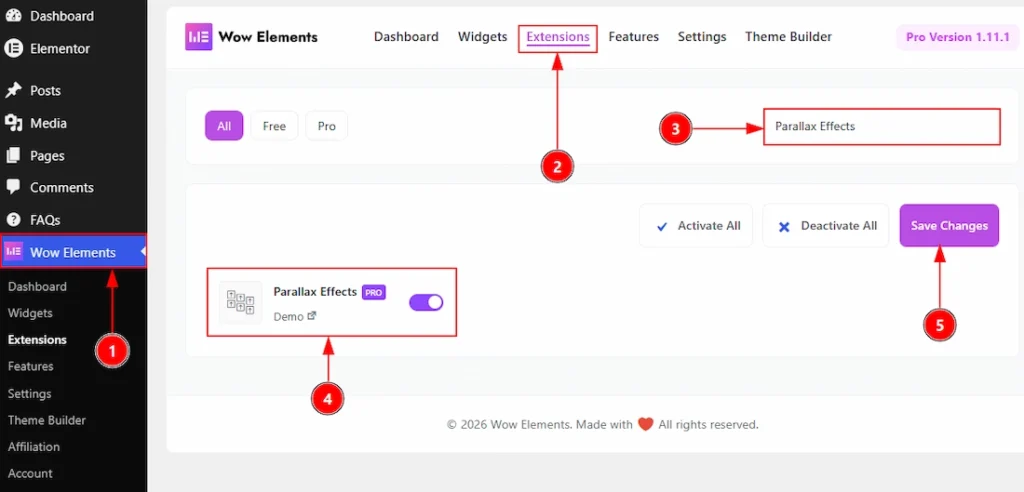Open Pages menu in sidebar
The height and width of the screenshot is (492, 1024).
(x=48, y=156)
